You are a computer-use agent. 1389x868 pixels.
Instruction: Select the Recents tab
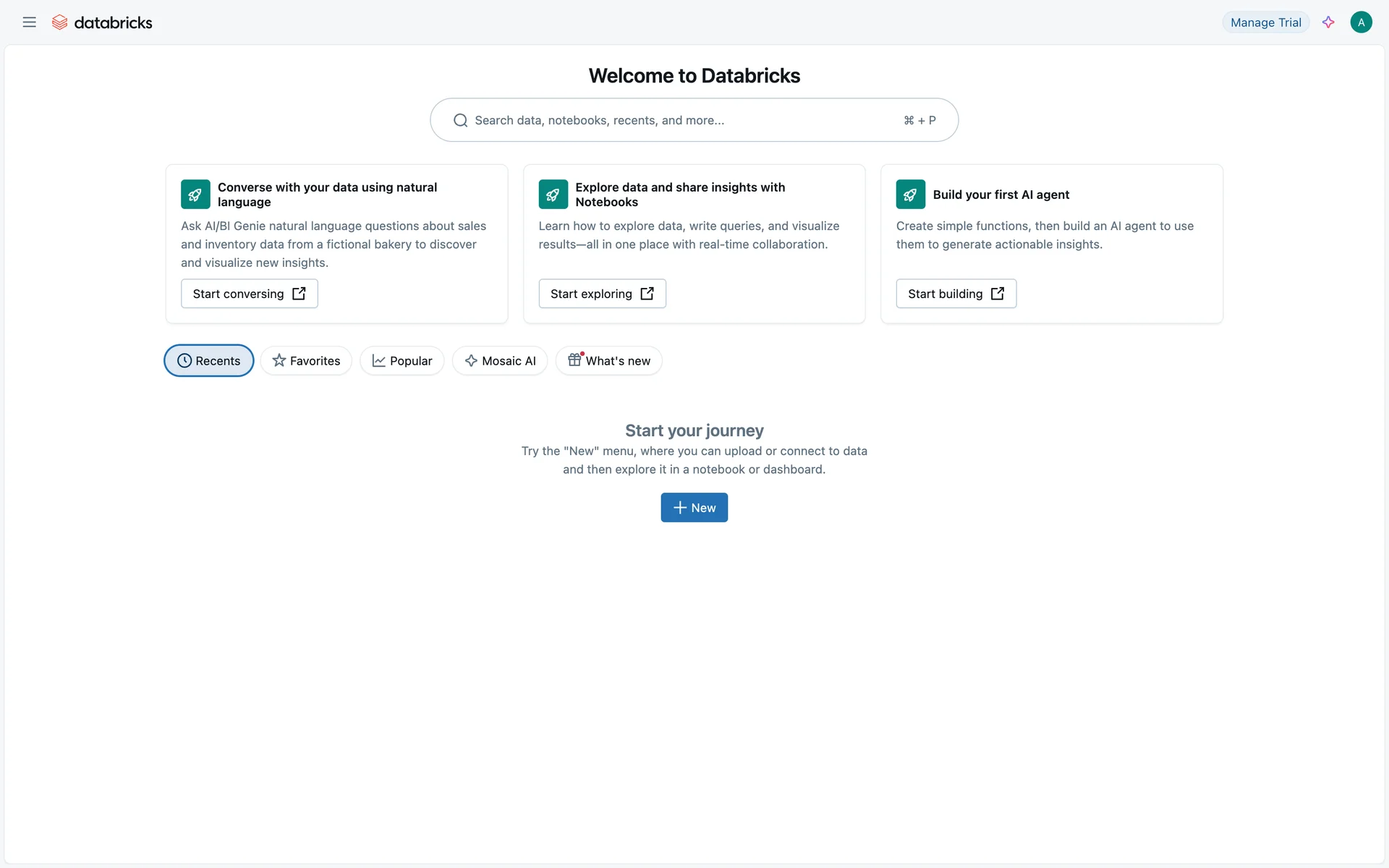tap(209, 361)
